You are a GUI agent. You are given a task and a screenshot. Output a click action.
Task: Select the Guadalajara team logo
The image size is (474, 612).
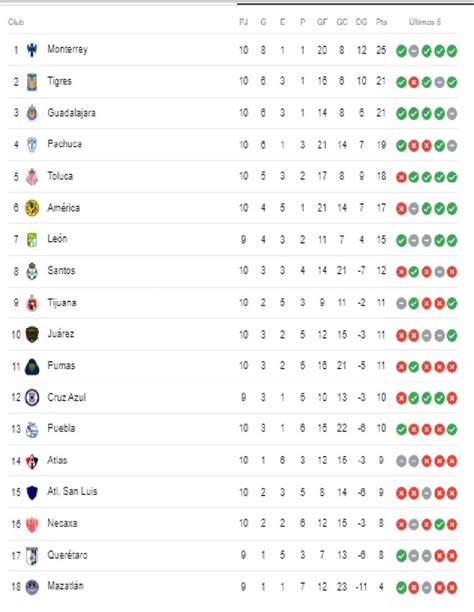click(x=32, y=113)
